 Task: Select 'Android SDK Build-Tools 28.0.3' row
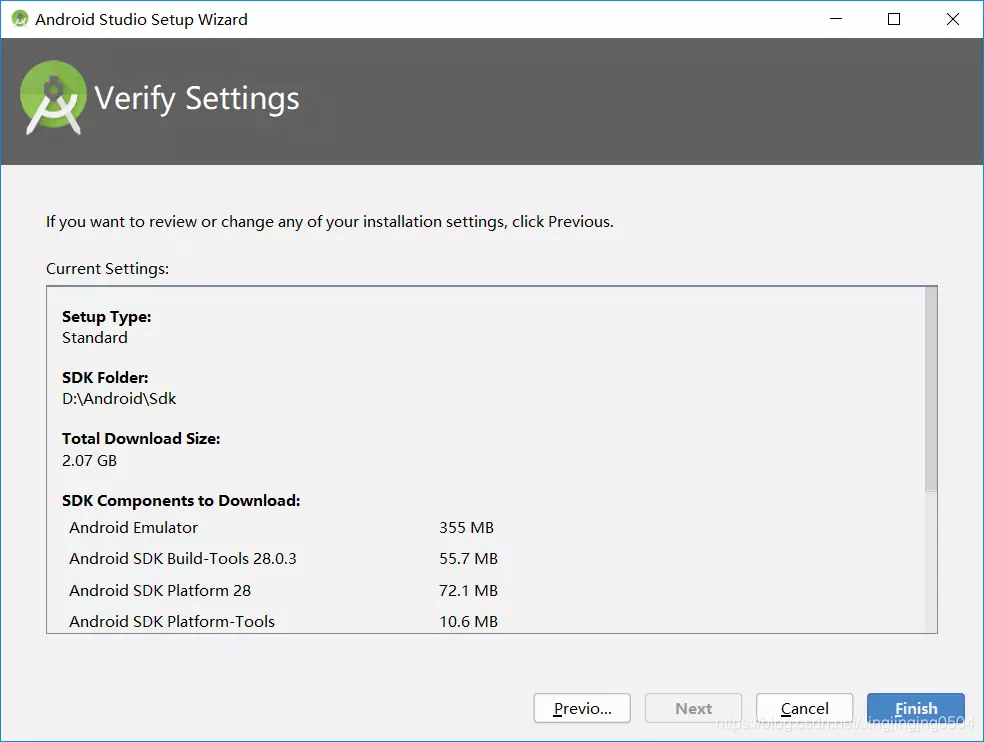[283, 558]
